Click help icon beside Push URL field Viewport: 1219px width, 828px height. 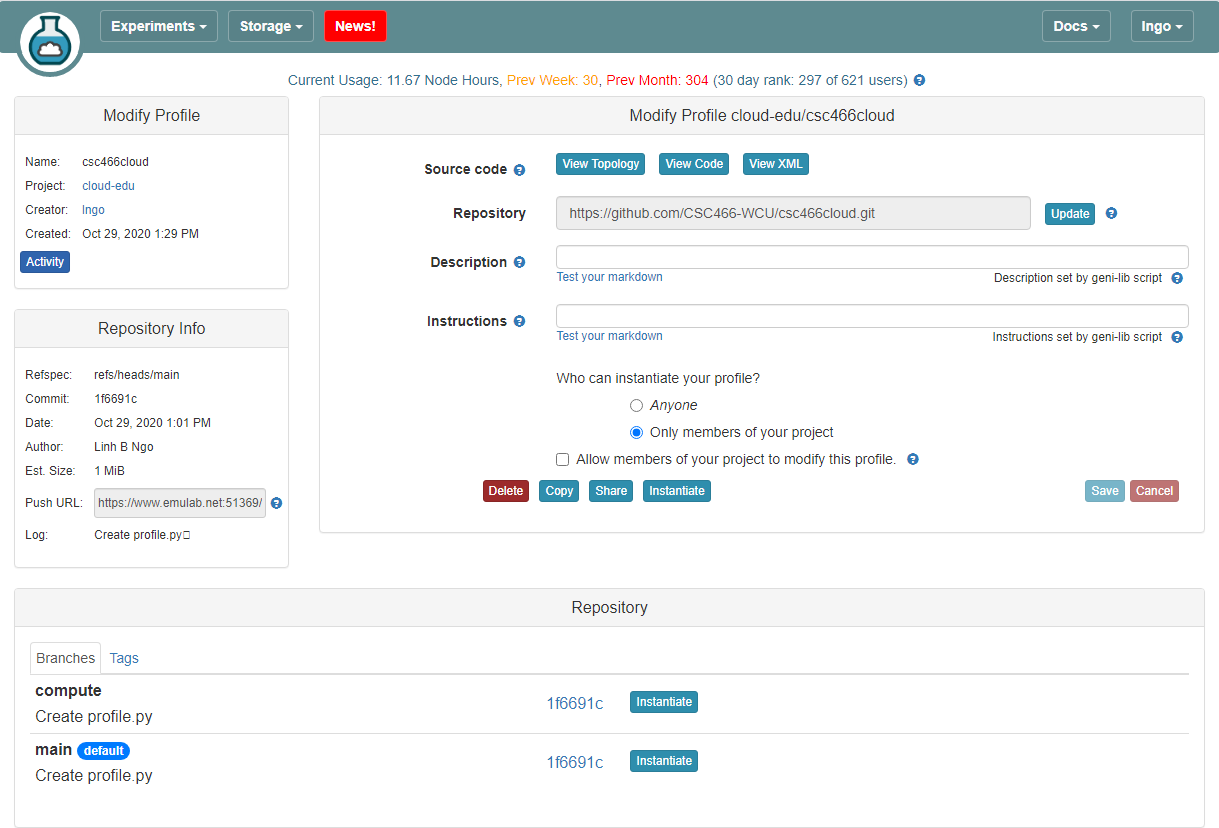click(x=277, y=503)
